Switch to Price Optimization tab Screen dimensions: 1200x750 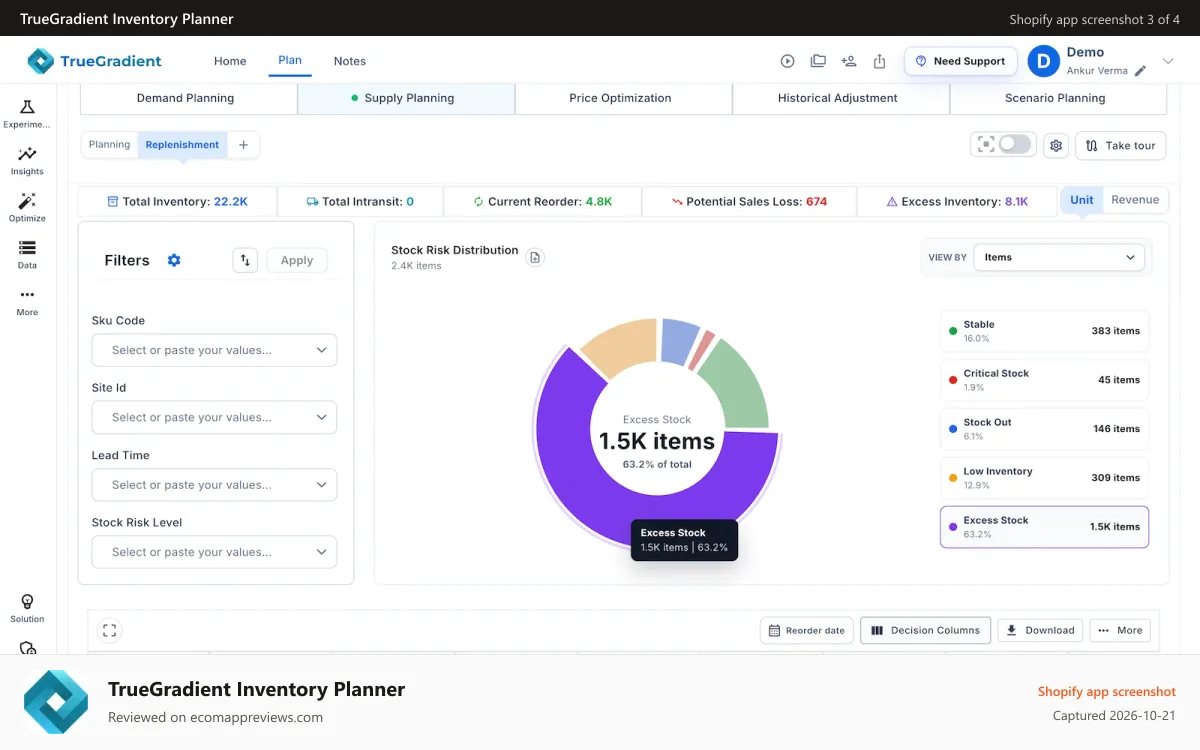(x=623, y=98)
